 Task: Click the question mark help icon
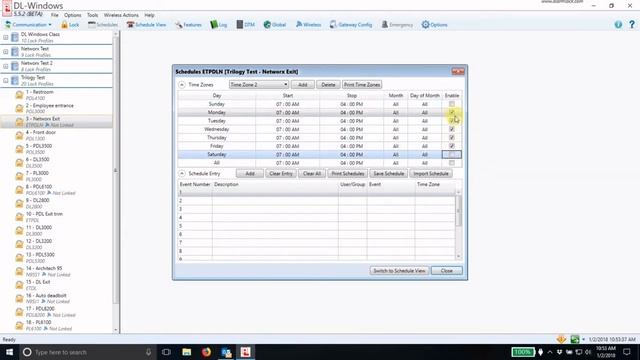pos(632,24)
